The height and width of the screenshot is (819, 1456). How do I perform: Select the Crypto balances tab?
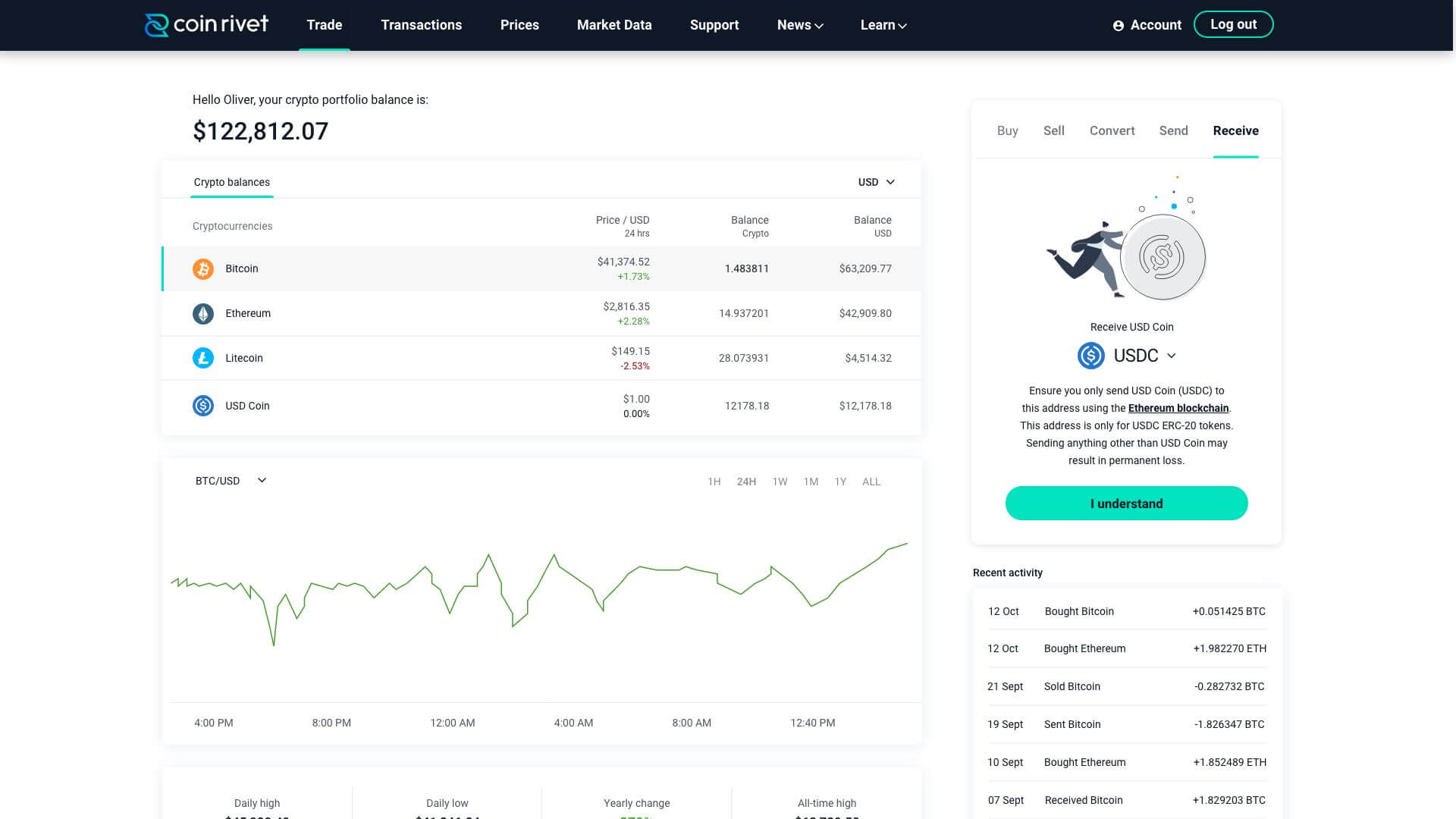(231, 182)
